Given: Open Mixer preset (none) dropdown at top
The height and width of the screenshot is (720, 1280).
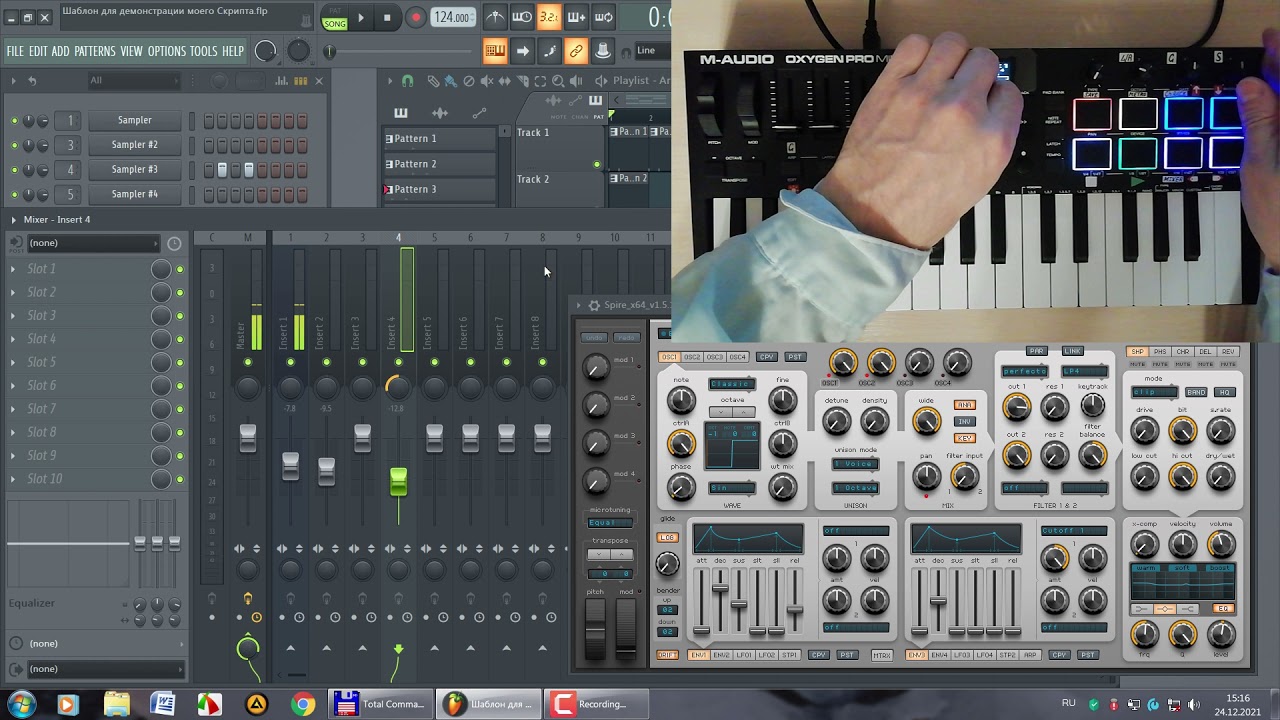Looking at the screenshot, I should pos(92,243).
